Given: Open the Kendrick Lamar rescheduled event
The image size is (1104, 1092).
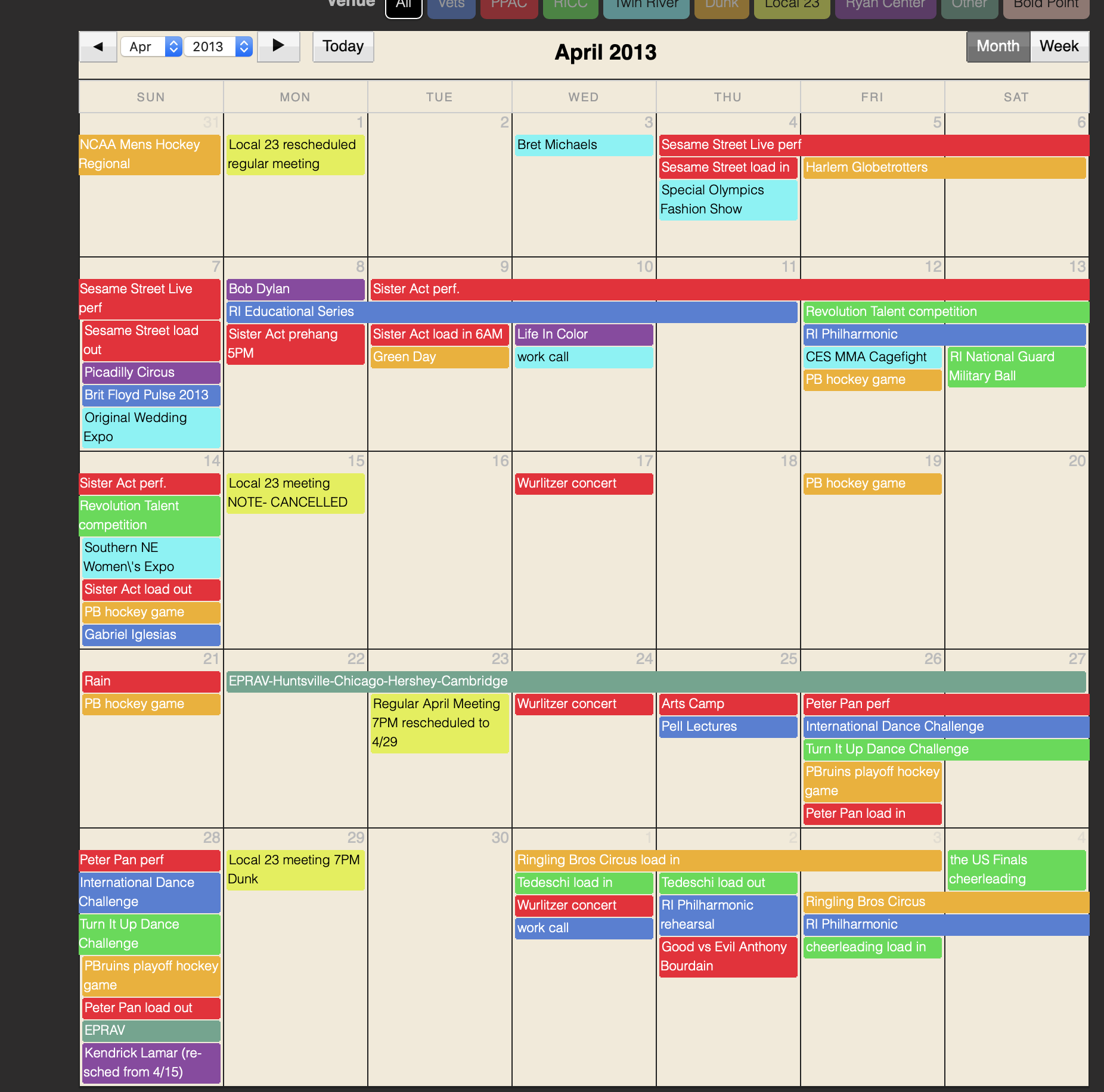Looking at the screenshot, I should pyautogui.click(x=151, y=1062).
